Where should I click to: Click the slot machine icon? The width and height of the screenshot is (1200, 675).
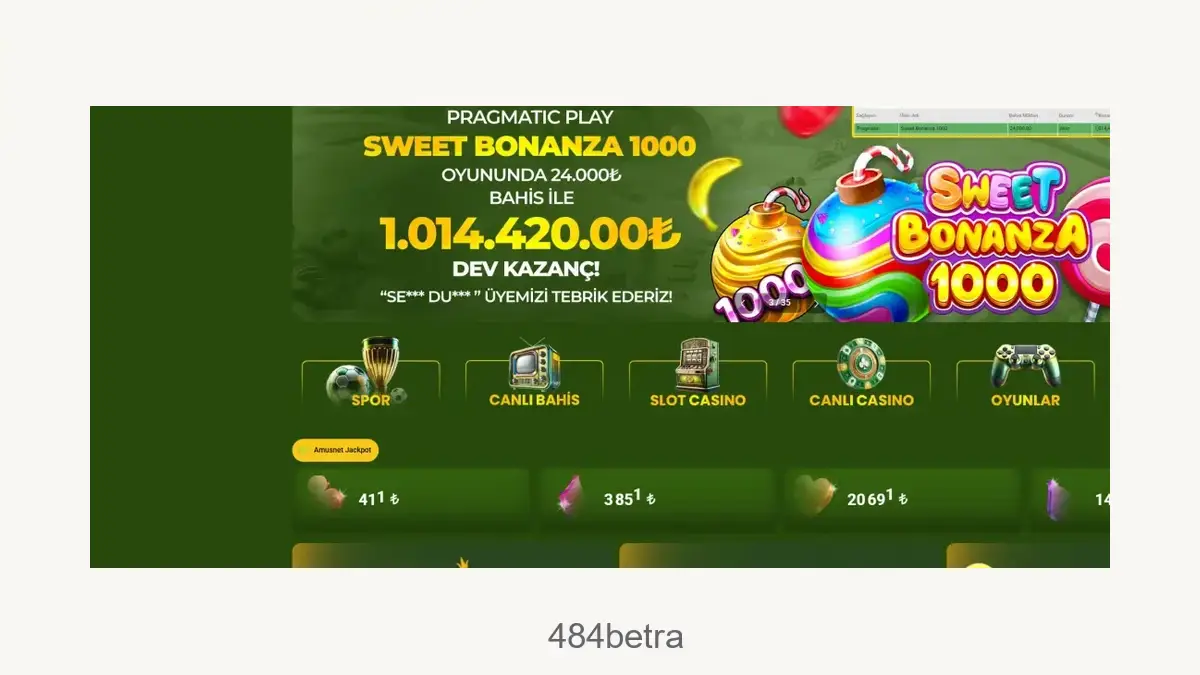click(x=697, y=364)
